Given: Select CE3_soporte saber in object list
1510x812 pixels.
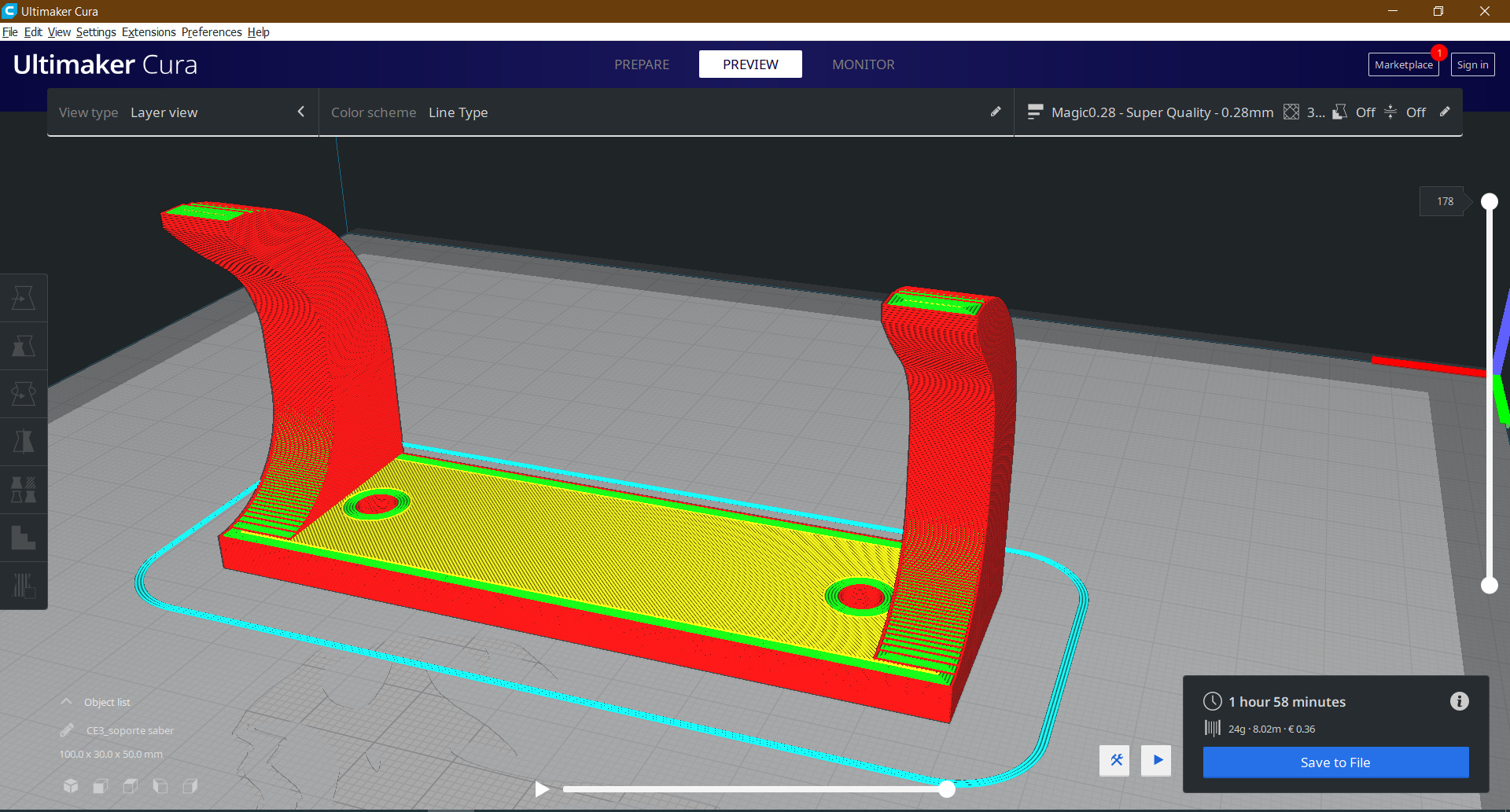Looking at the screenshot, I should 130,730.
